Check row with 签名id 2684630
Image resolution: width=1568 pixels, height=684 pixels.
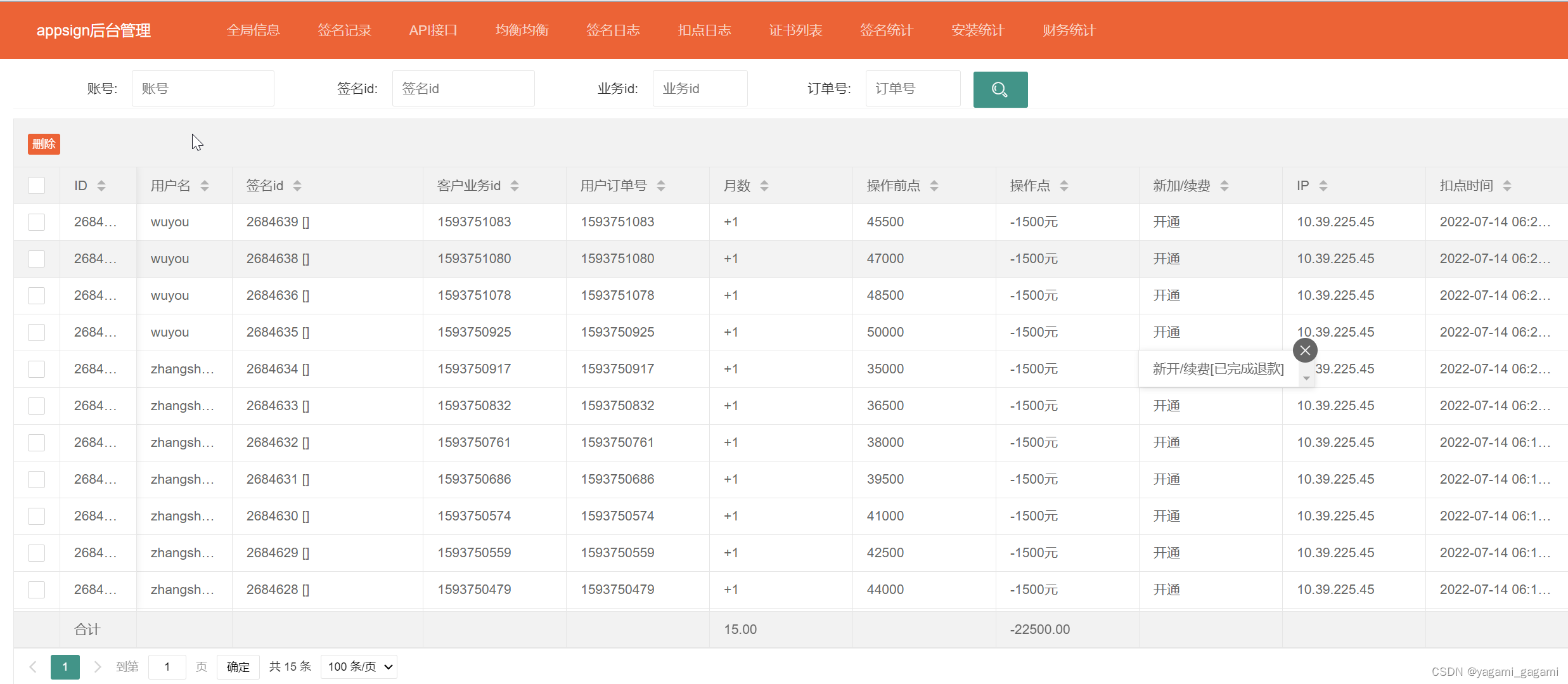point(37,516)
